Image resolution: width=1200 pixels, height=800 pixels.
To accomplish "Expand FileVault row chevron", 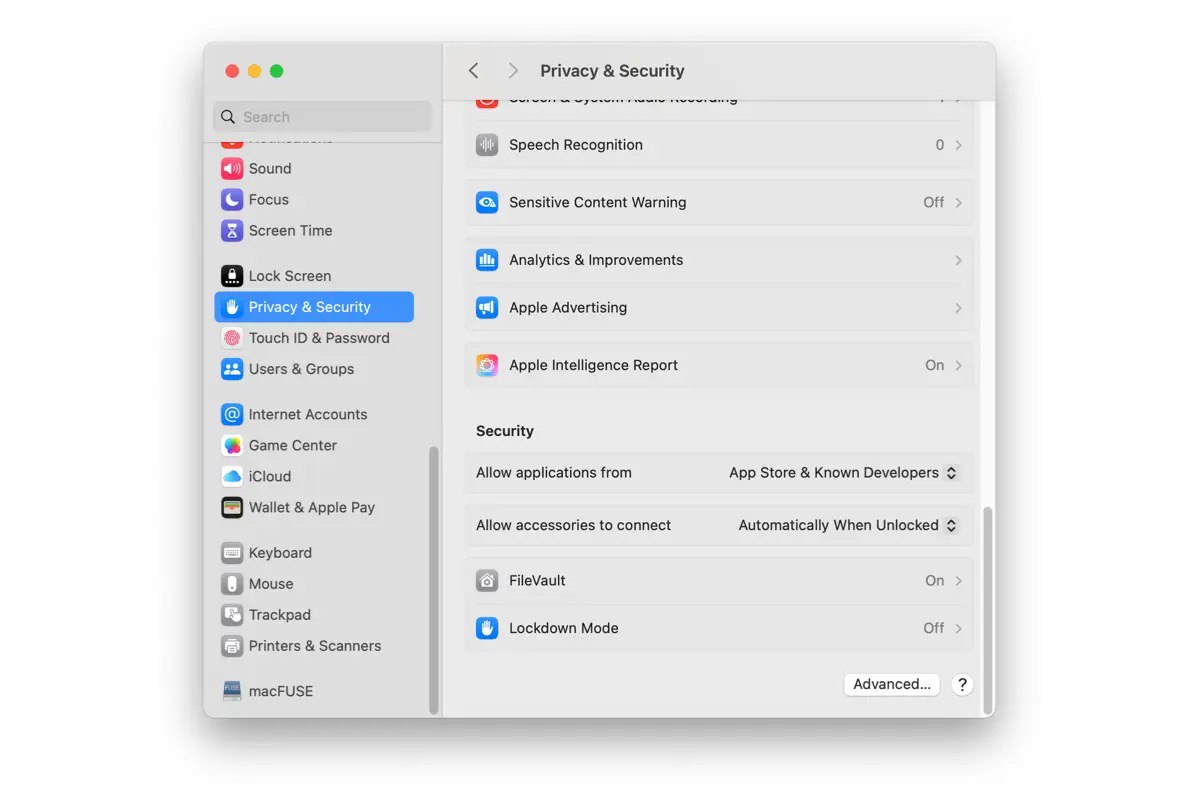I will coord(958,580).
